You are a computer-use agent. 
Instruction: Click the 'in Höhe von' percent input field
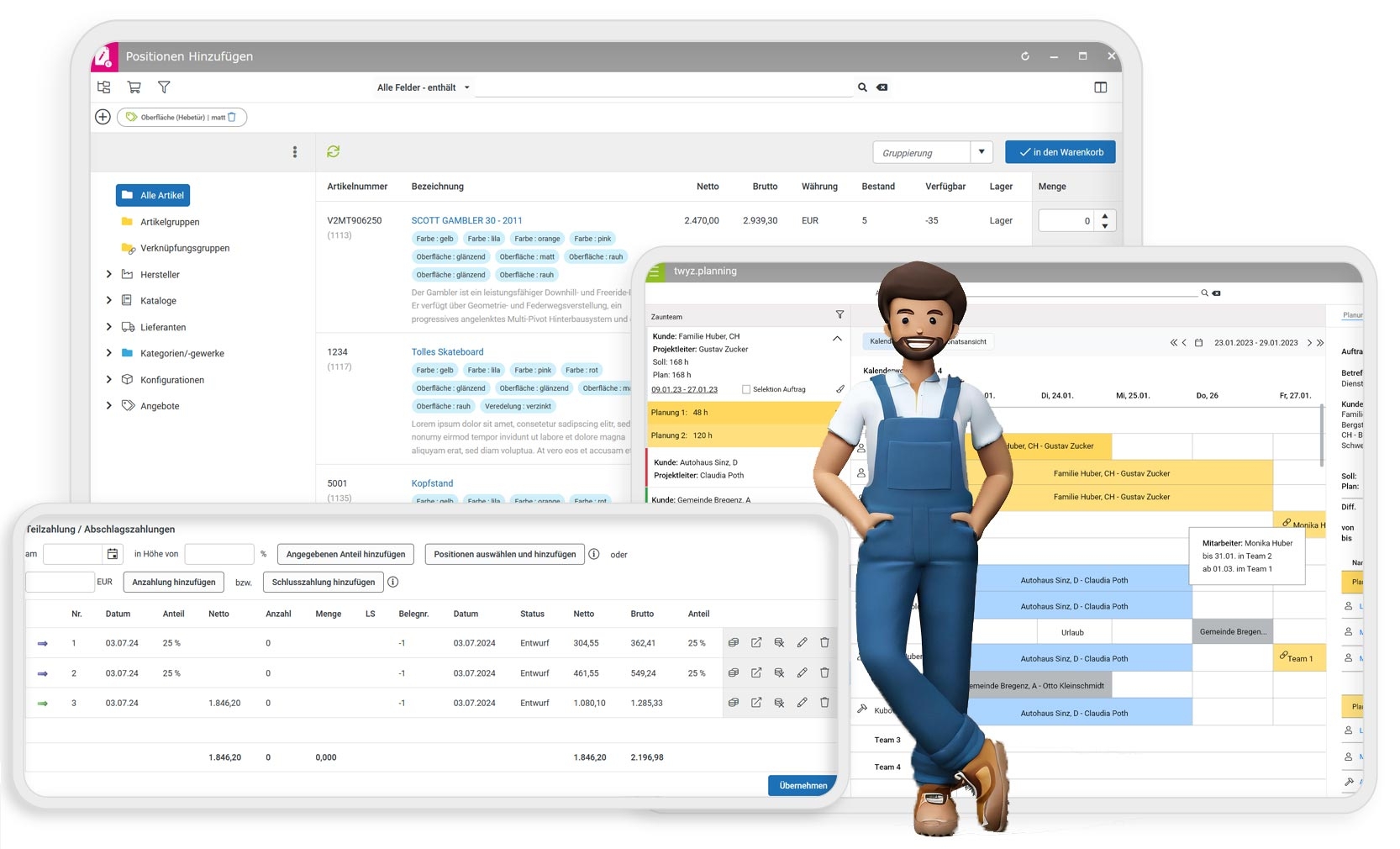pyautogui.click(x=218, y=554)
